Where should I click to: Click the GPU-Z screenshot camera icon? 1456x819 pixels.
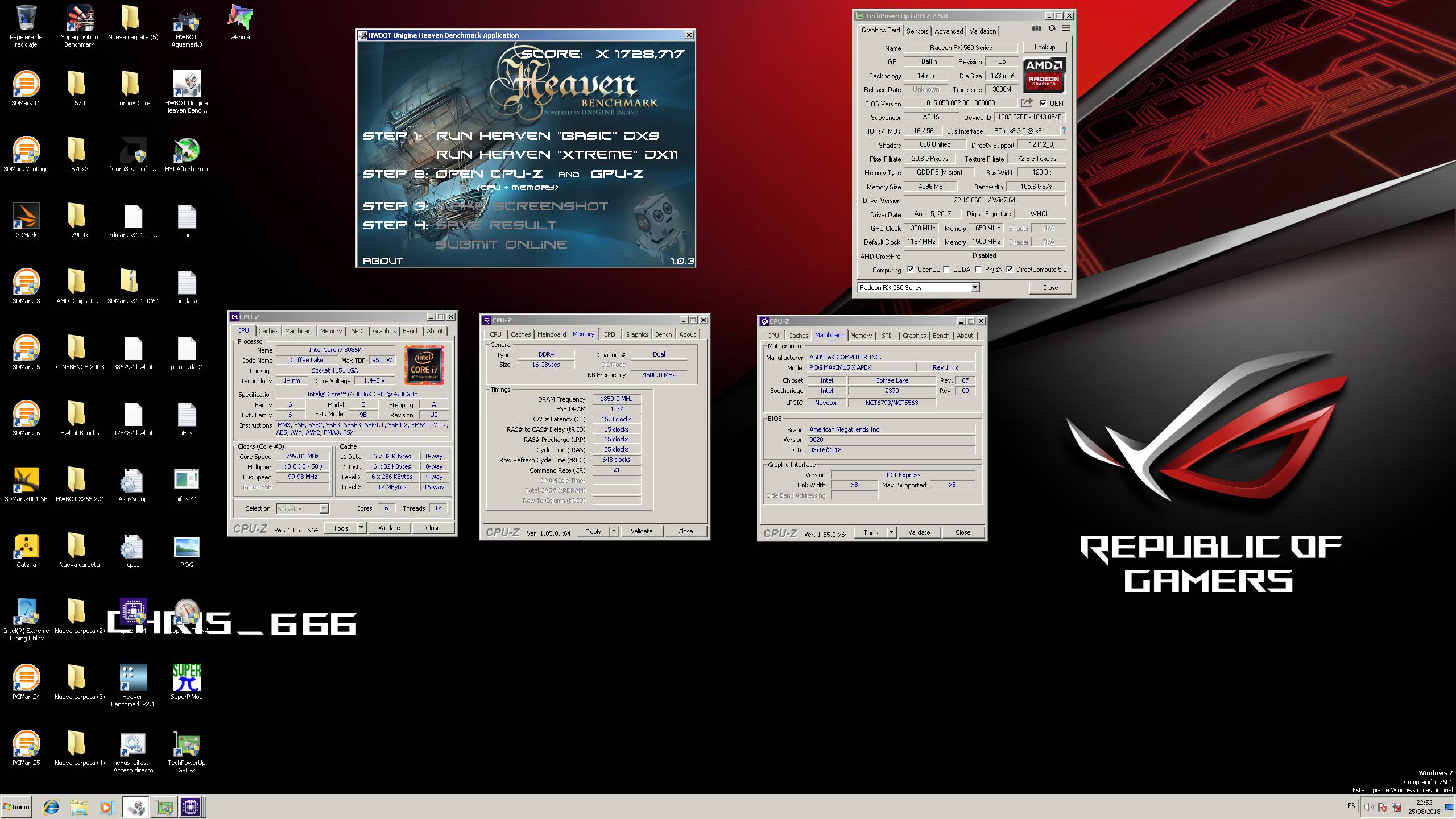tap(1037, 28)
